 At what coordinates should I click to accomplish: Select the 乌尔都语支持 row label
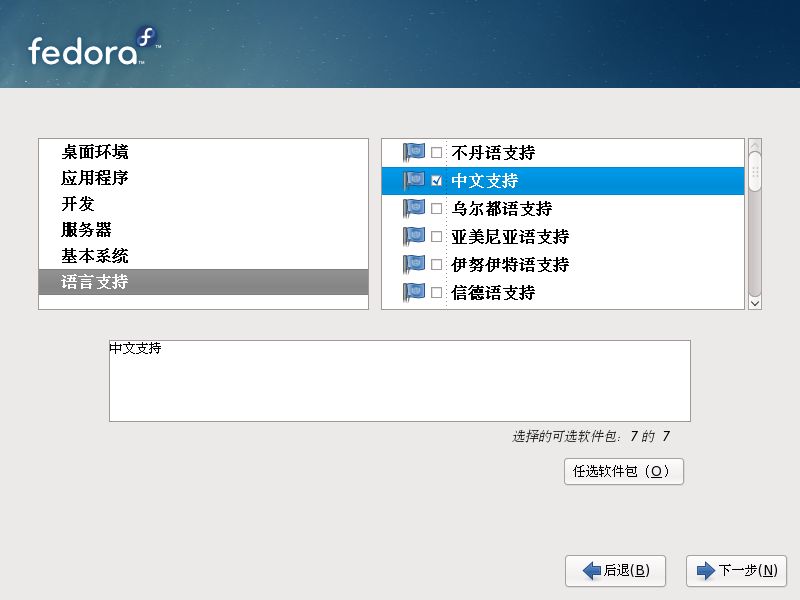[x=502, y=209]
